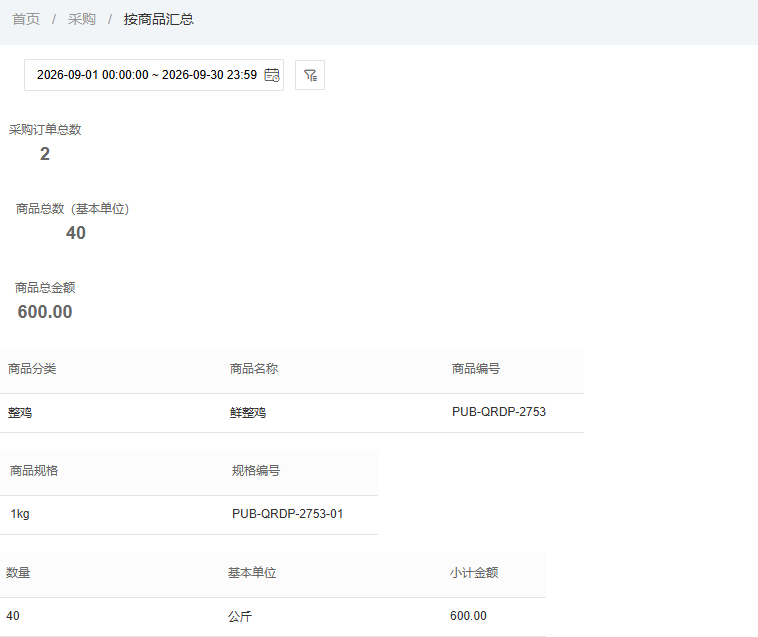Click the 数量 column header
Viewport: 758px width, 637px height.
coord(18,573)
